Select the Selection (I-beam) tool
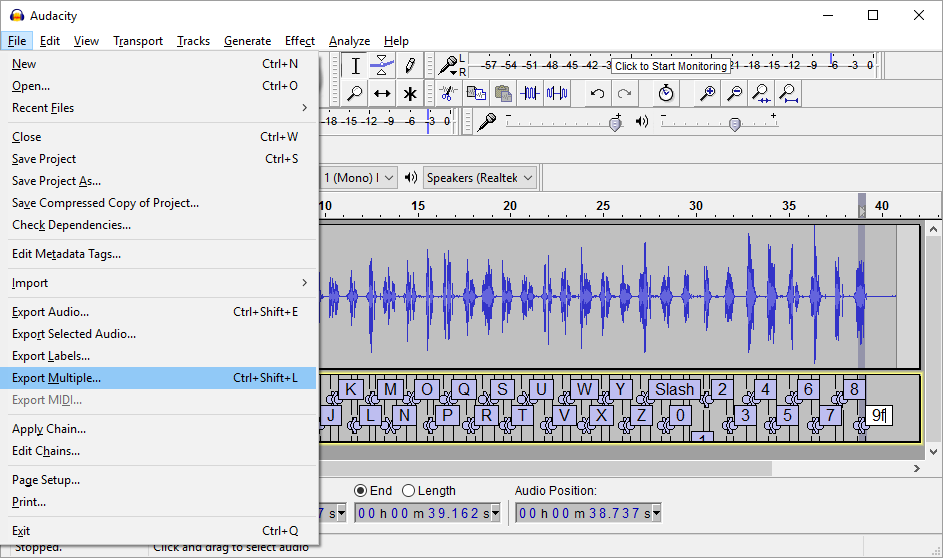 (x=355, y=66)
